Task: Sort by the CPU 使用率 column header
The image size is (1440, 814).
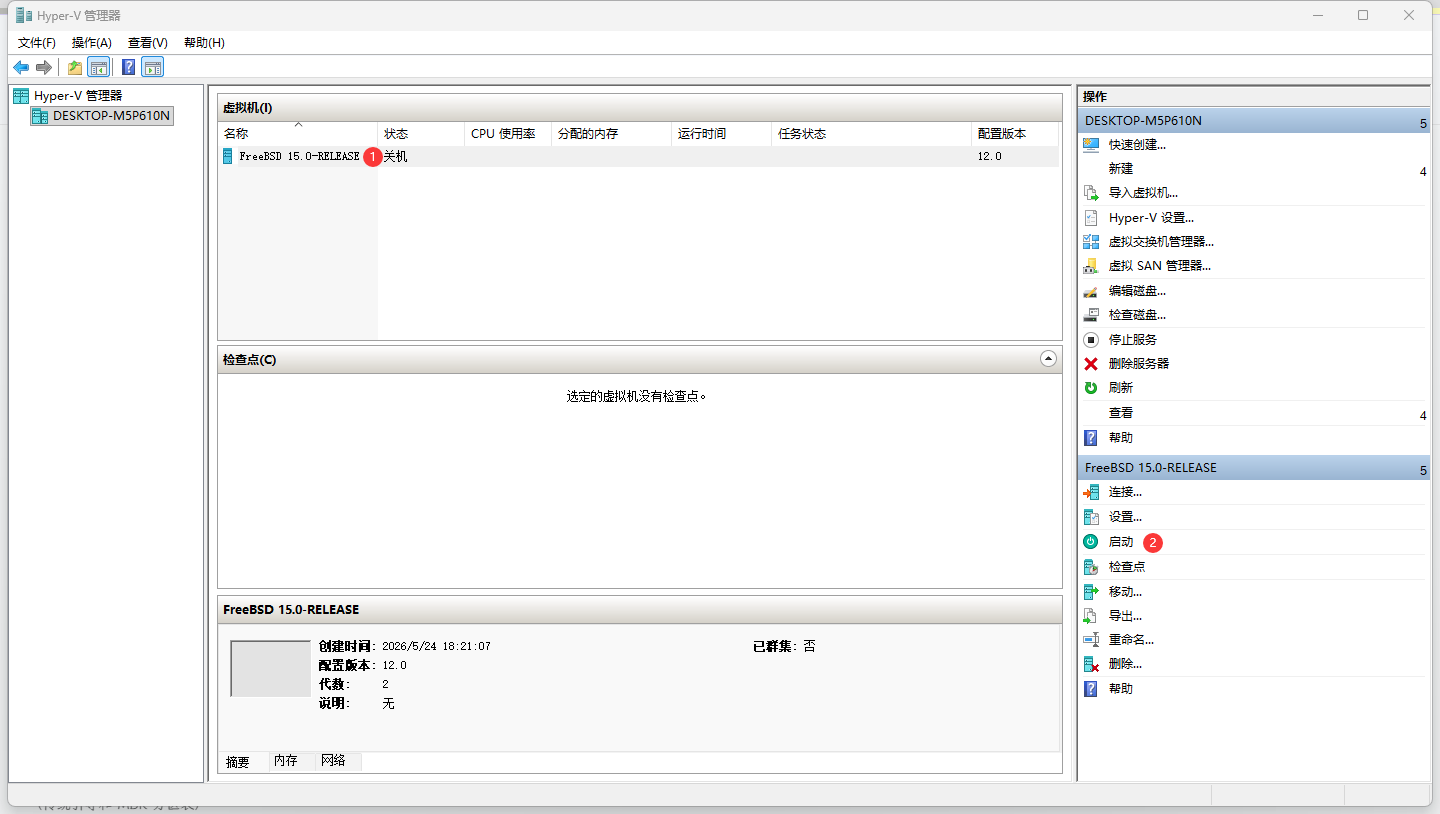Action: [x=508, y=134]
